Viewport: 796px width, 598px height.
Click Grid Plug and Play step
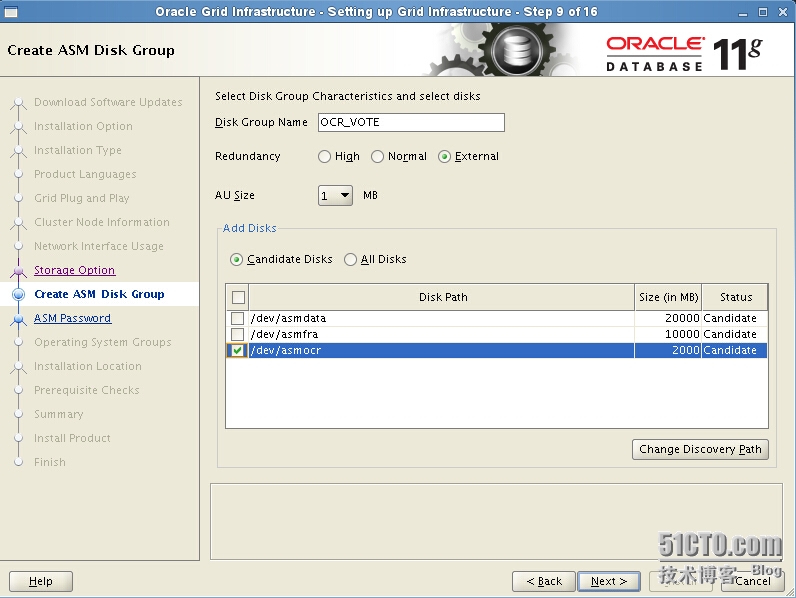[x=82, y=198]
